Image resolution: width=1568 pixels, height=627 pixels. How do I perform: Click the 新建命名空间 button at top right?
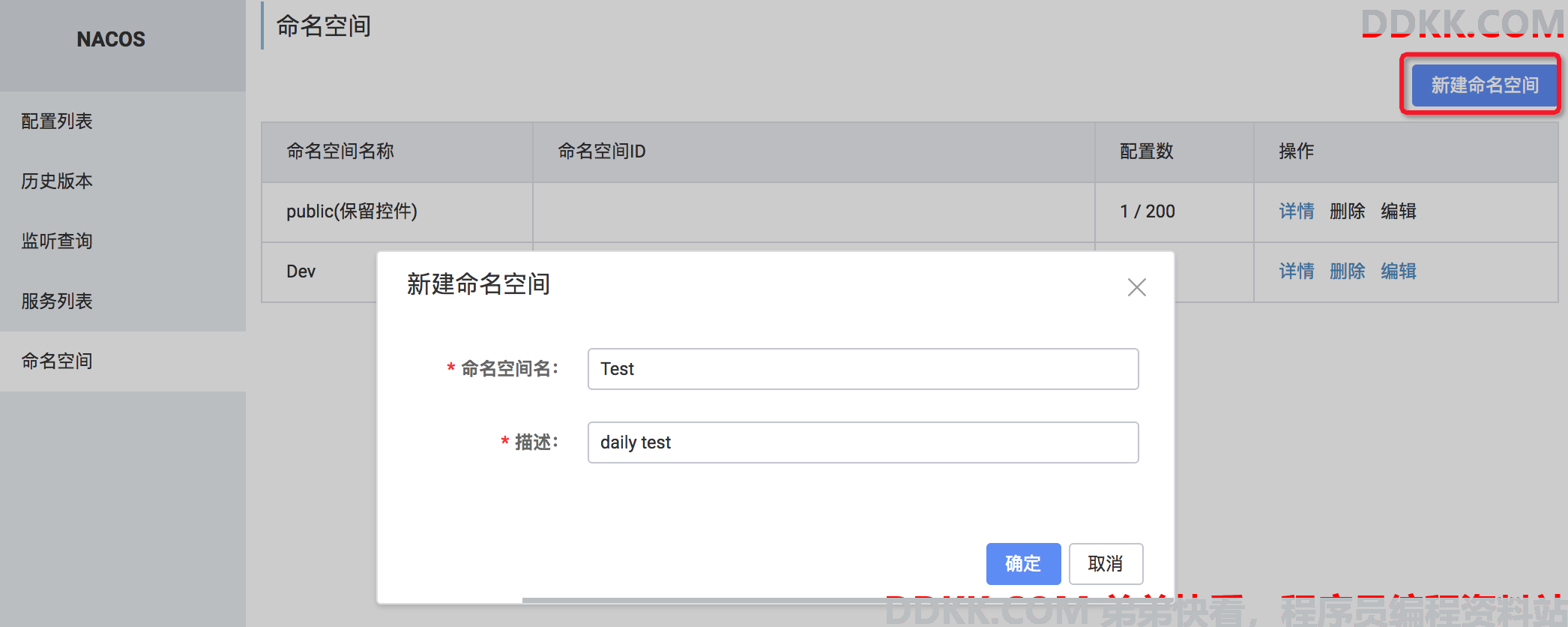pyautogui.click(x=1484, y=85)
